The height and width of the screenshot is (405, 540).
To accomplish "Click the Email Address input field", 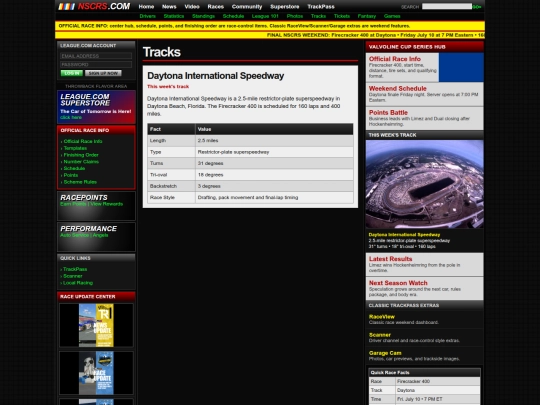I will 96,56.
